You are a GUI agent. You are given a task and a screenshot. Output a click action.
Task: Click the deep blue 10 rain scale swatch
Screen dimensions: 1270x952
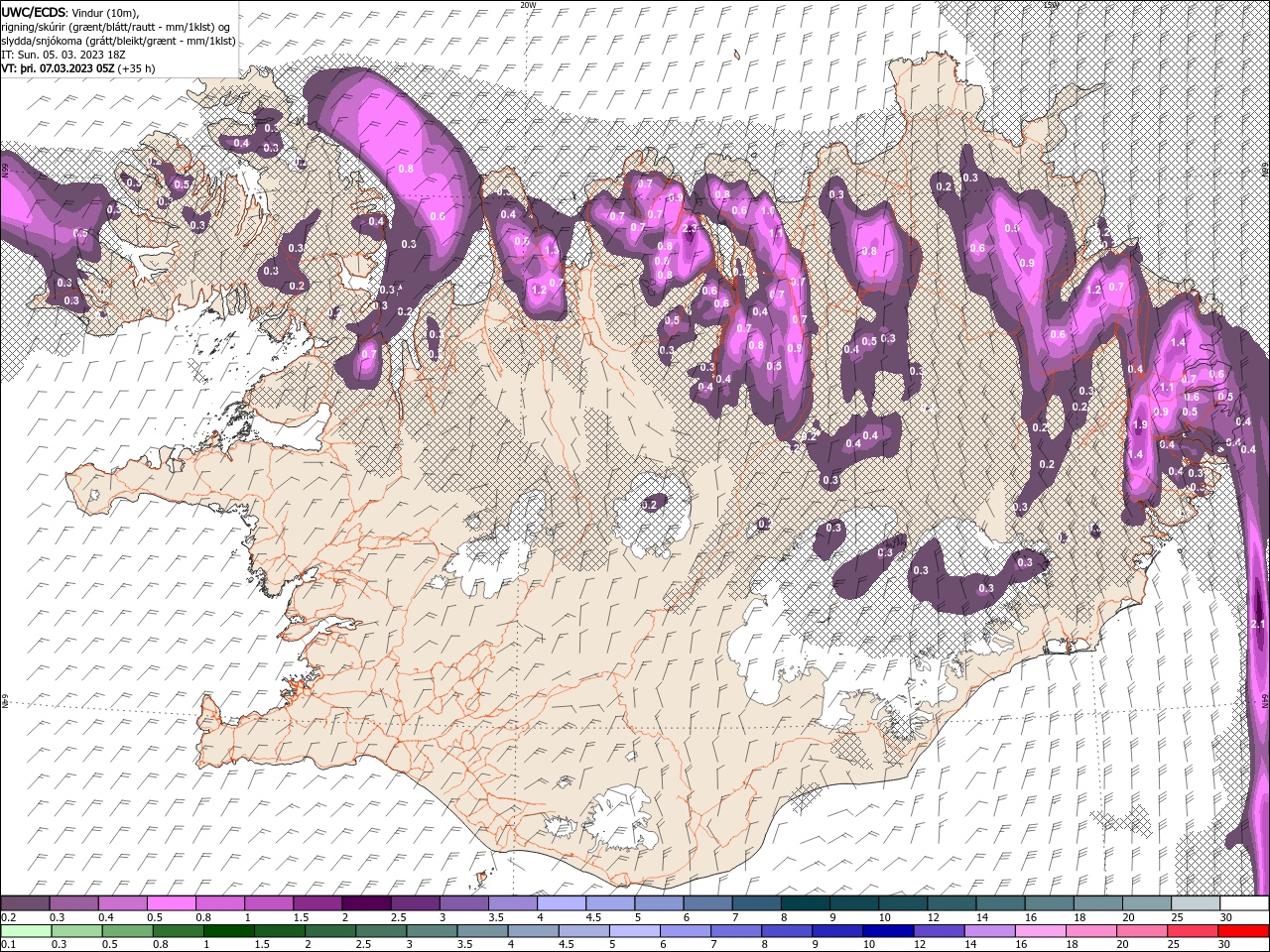[887, 931]
